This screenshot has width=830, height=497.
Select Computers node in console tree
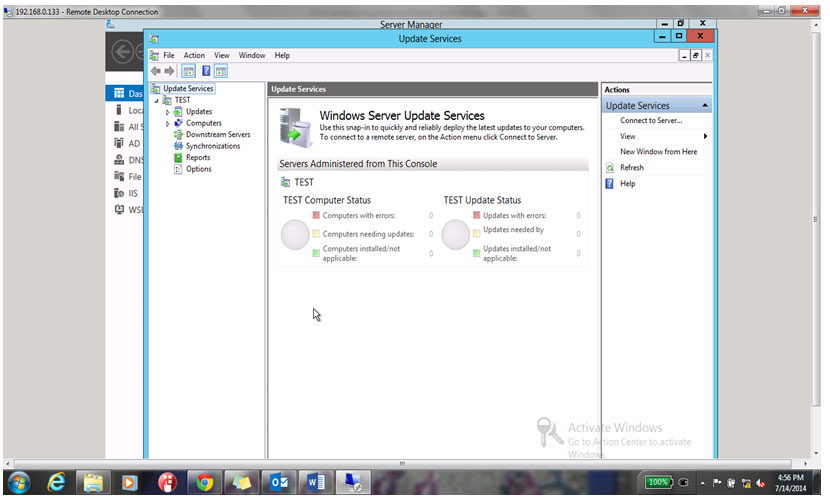point(204,123)
